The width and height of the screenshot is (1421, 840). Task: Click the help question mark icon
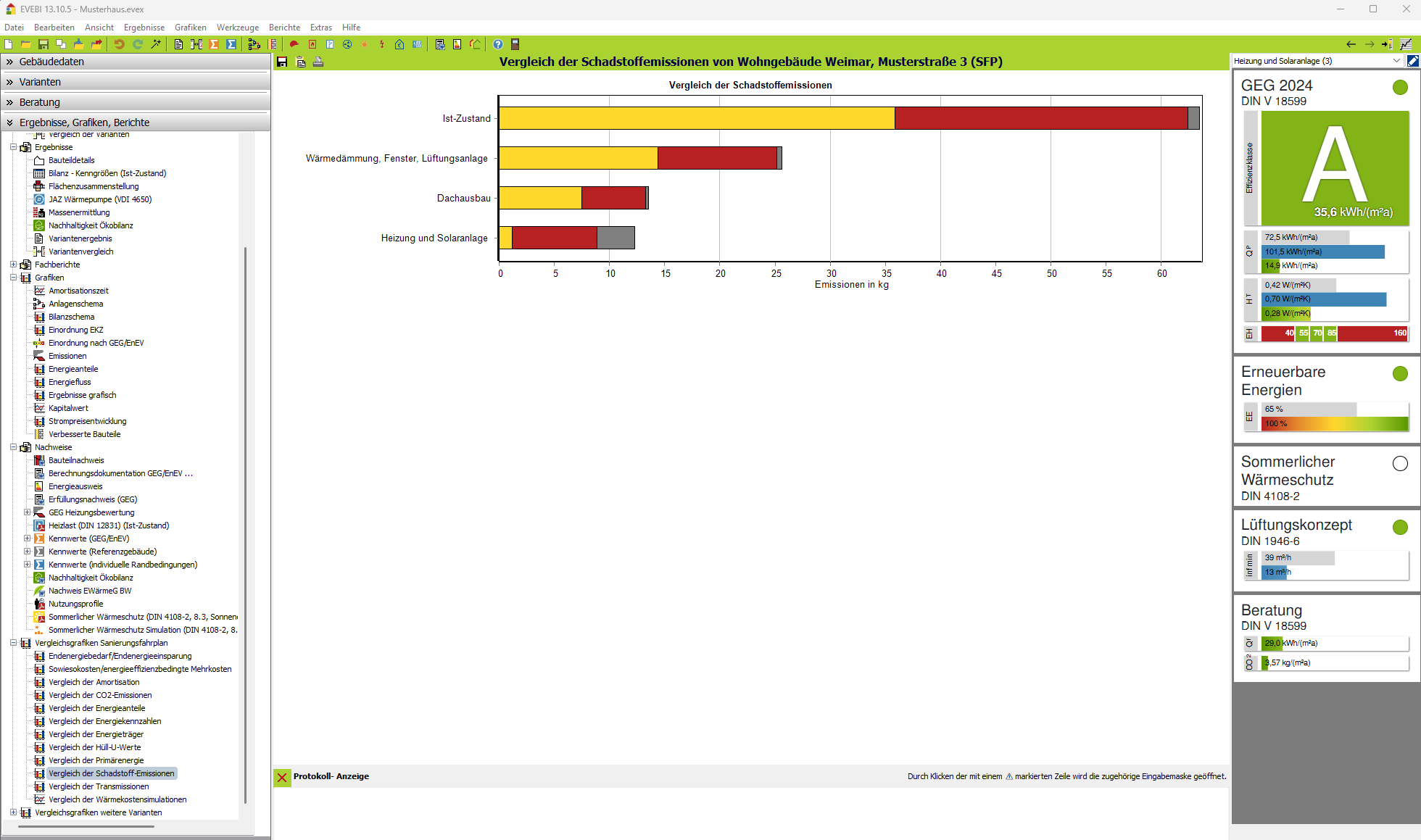pyautogui.click(x=498, y=44)
